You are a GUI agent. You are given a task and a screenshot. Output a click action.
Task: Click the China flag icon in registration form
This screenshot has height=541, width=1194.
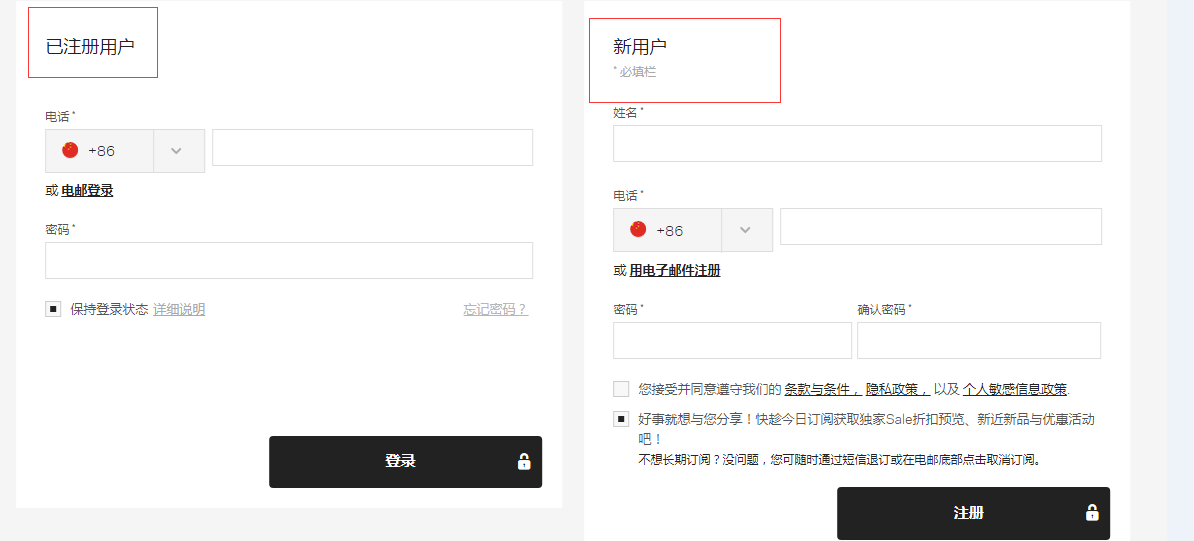point(638,230)
